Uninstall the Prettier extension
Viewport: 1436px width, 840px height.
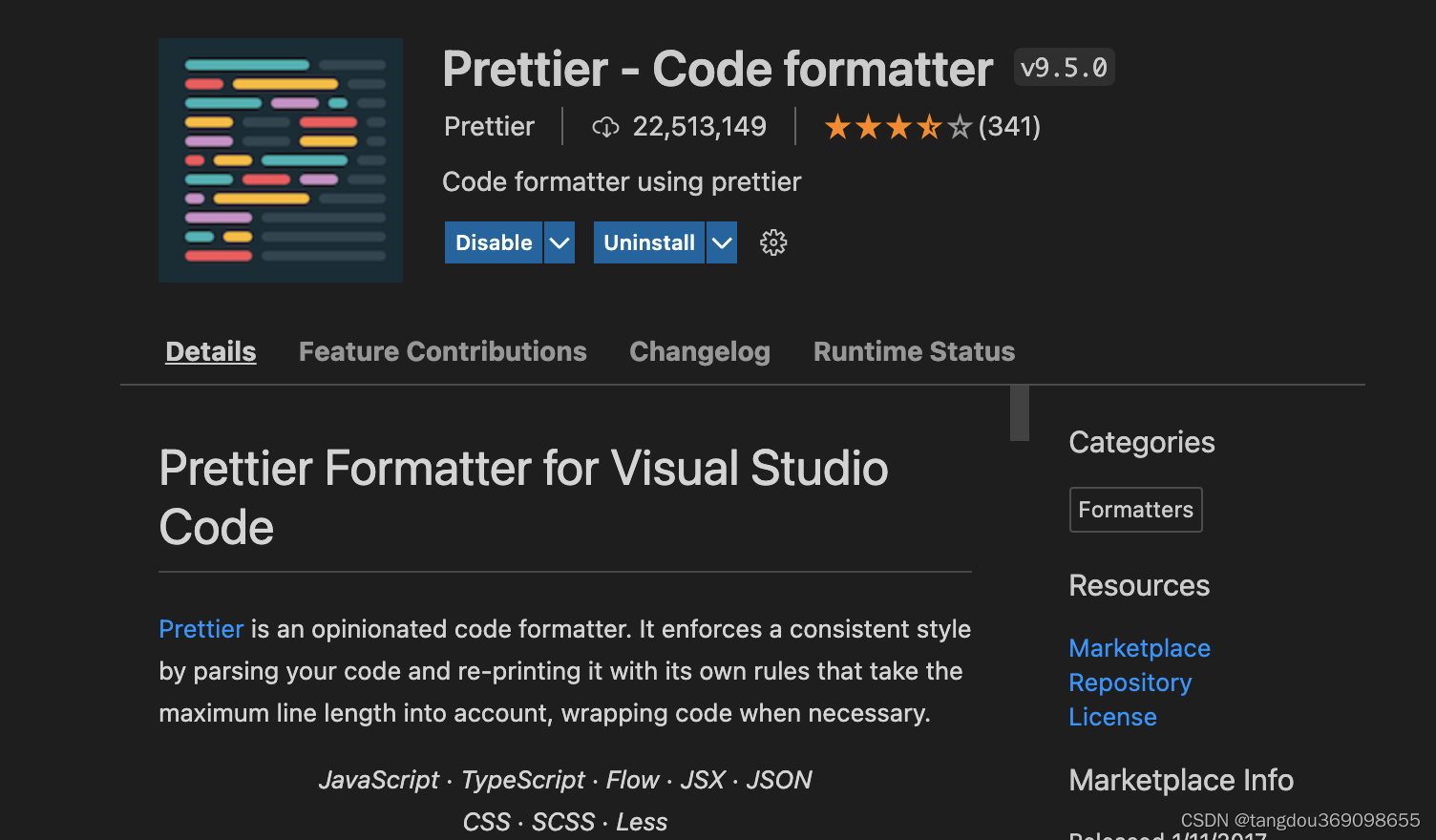coord(648,242)
